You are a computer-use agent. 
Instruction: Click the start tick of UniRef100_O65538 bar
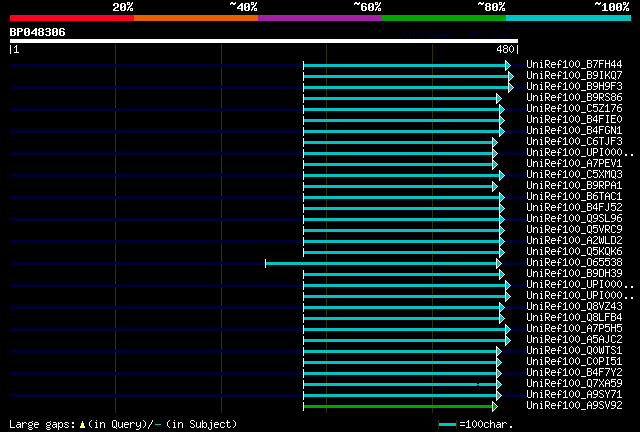pyautogui.click(x=266, y=263)
